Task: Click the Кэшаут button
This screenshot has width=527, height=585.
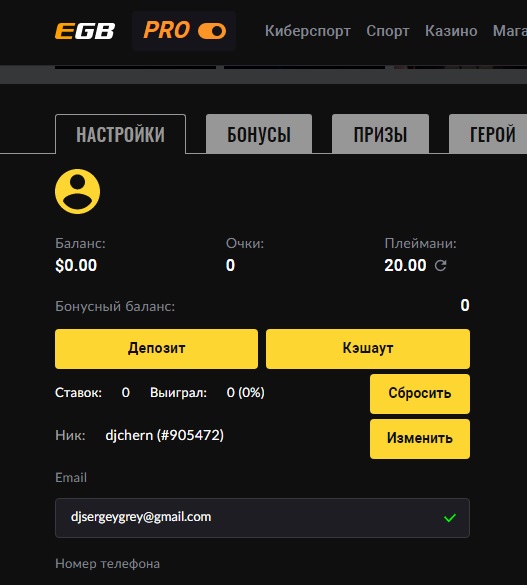Action: [368, 349]
